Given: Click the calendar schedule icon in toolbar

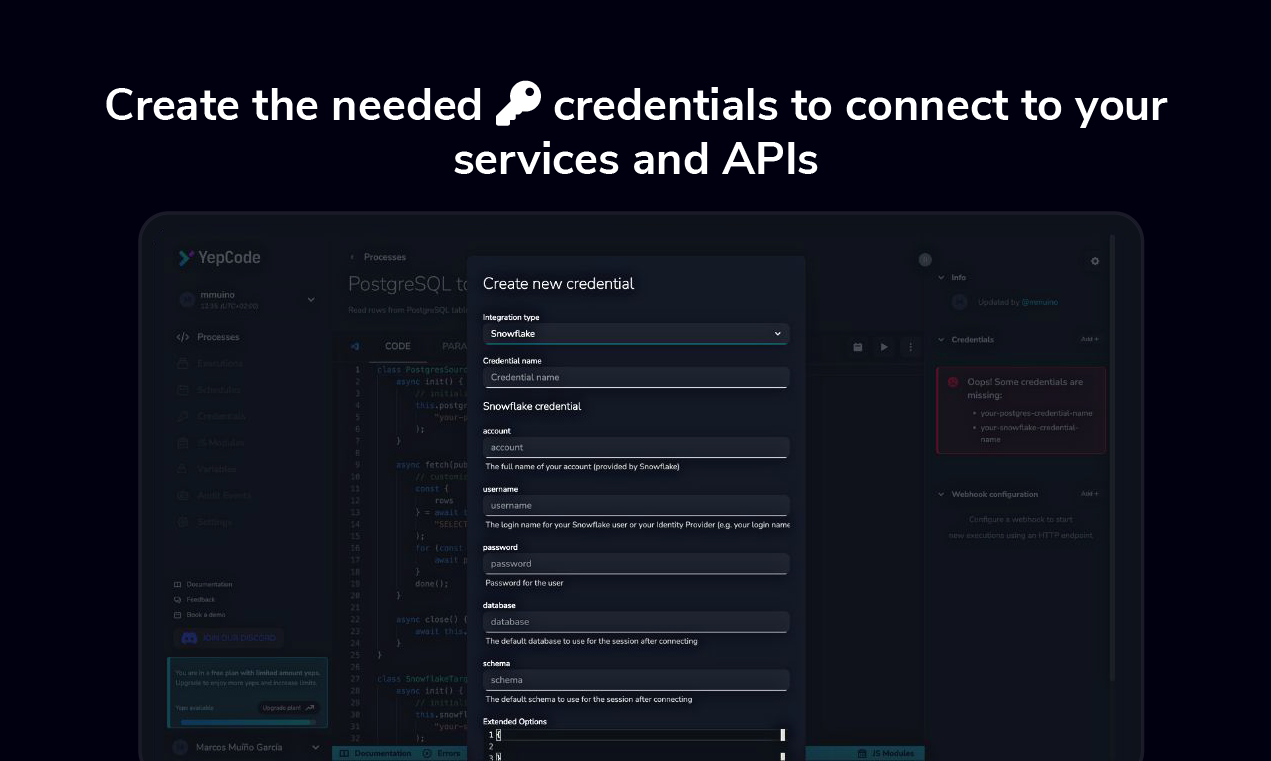Looking at the screenshot, I should pos(858,347).
